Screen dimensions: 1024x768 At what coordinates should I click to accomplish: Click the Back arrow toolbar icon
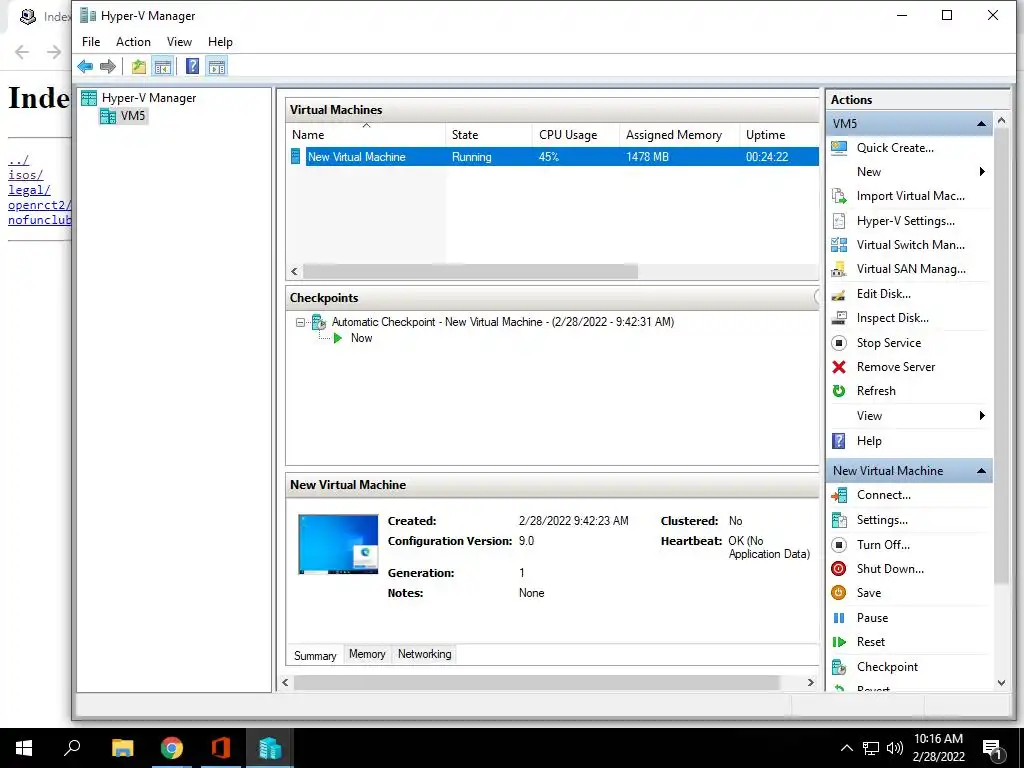click(85, 66)
